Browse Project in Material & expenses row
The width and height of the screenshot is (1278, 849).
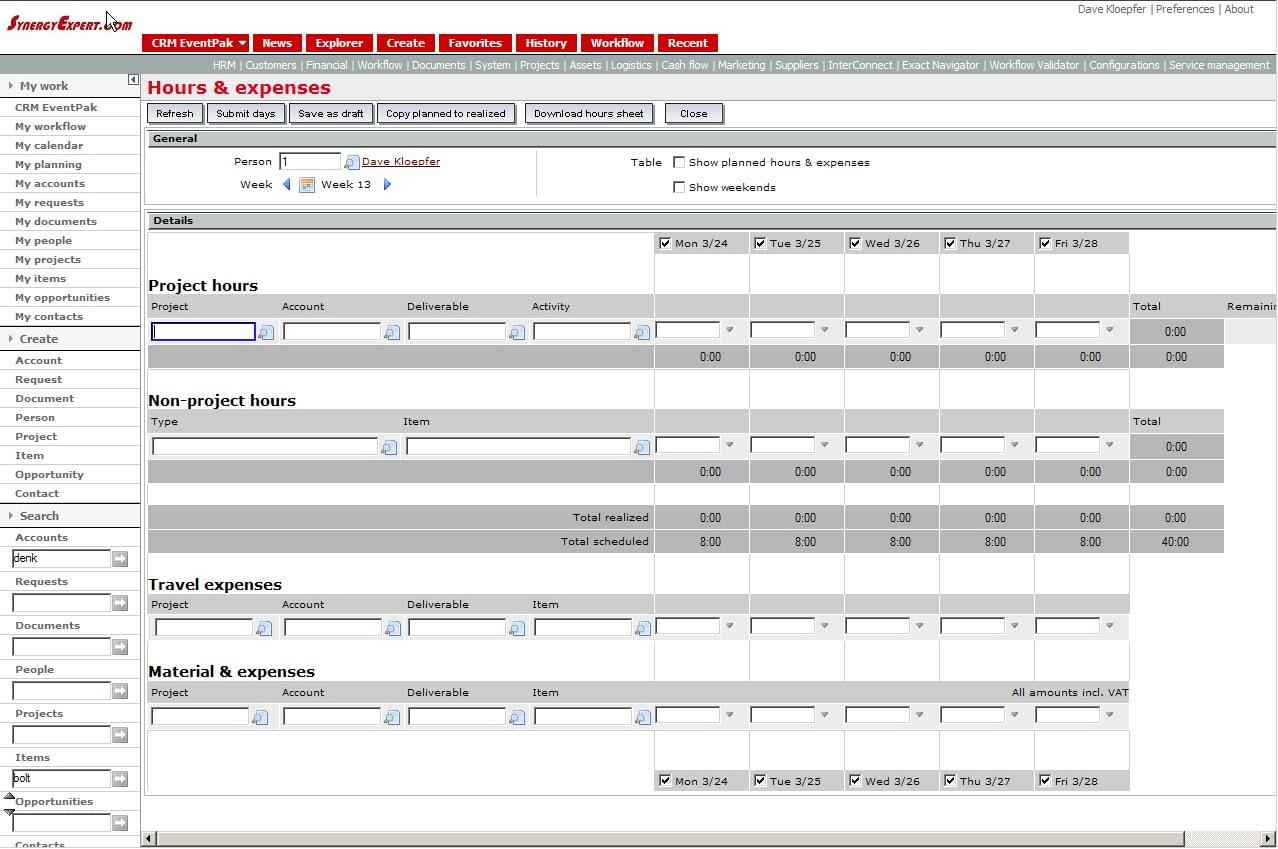click(x=260, y=717)
